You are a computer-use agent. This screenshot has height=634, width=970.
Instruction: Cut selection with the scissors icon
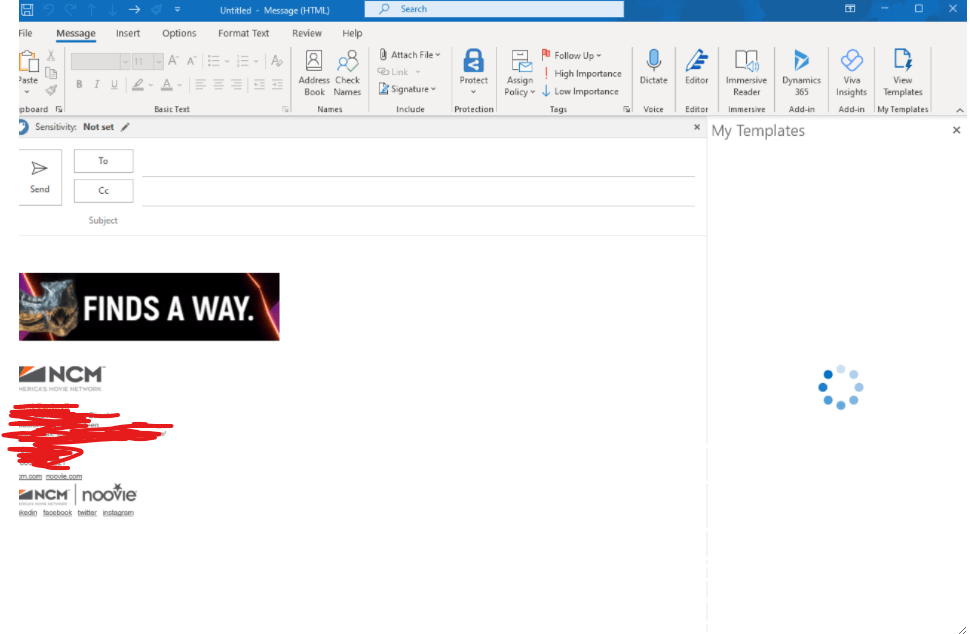(51, 56)
